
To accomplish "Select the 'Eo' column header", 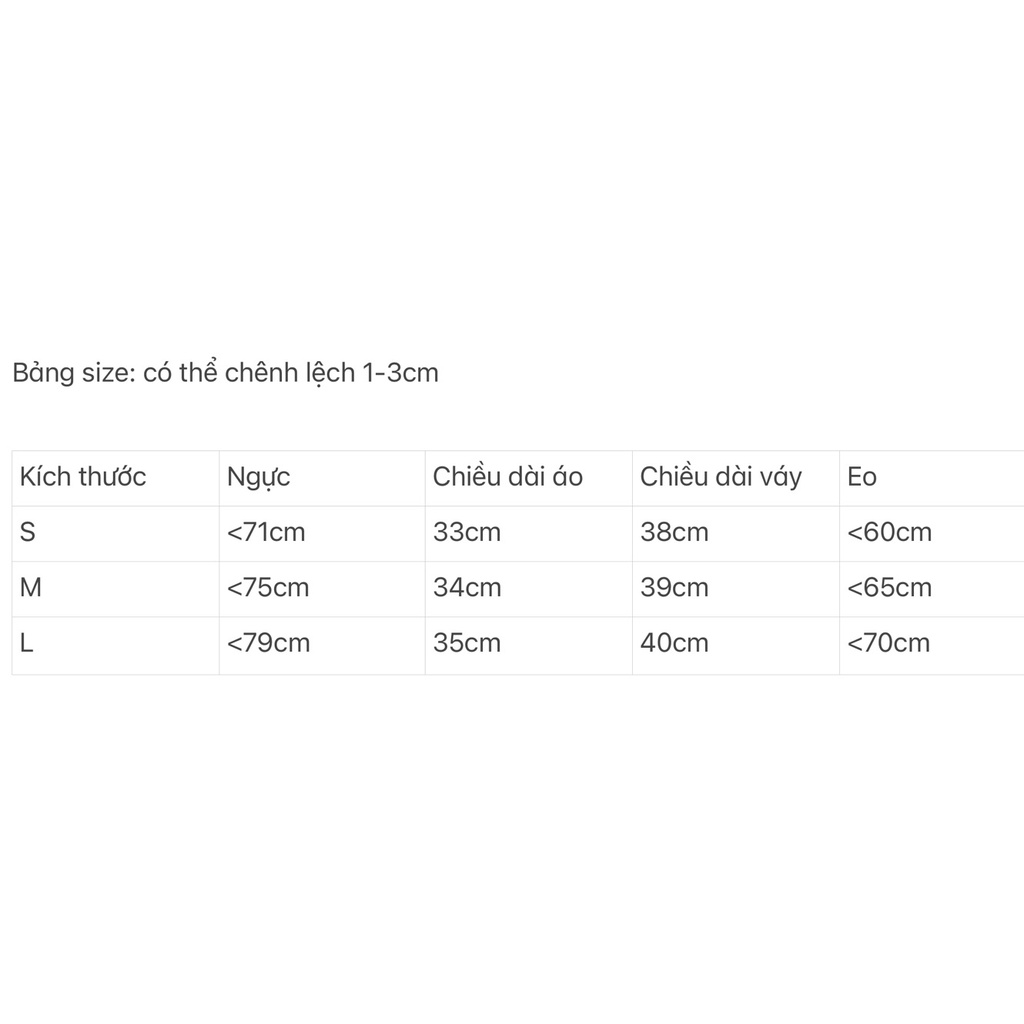I will click(x=862, y=477).
